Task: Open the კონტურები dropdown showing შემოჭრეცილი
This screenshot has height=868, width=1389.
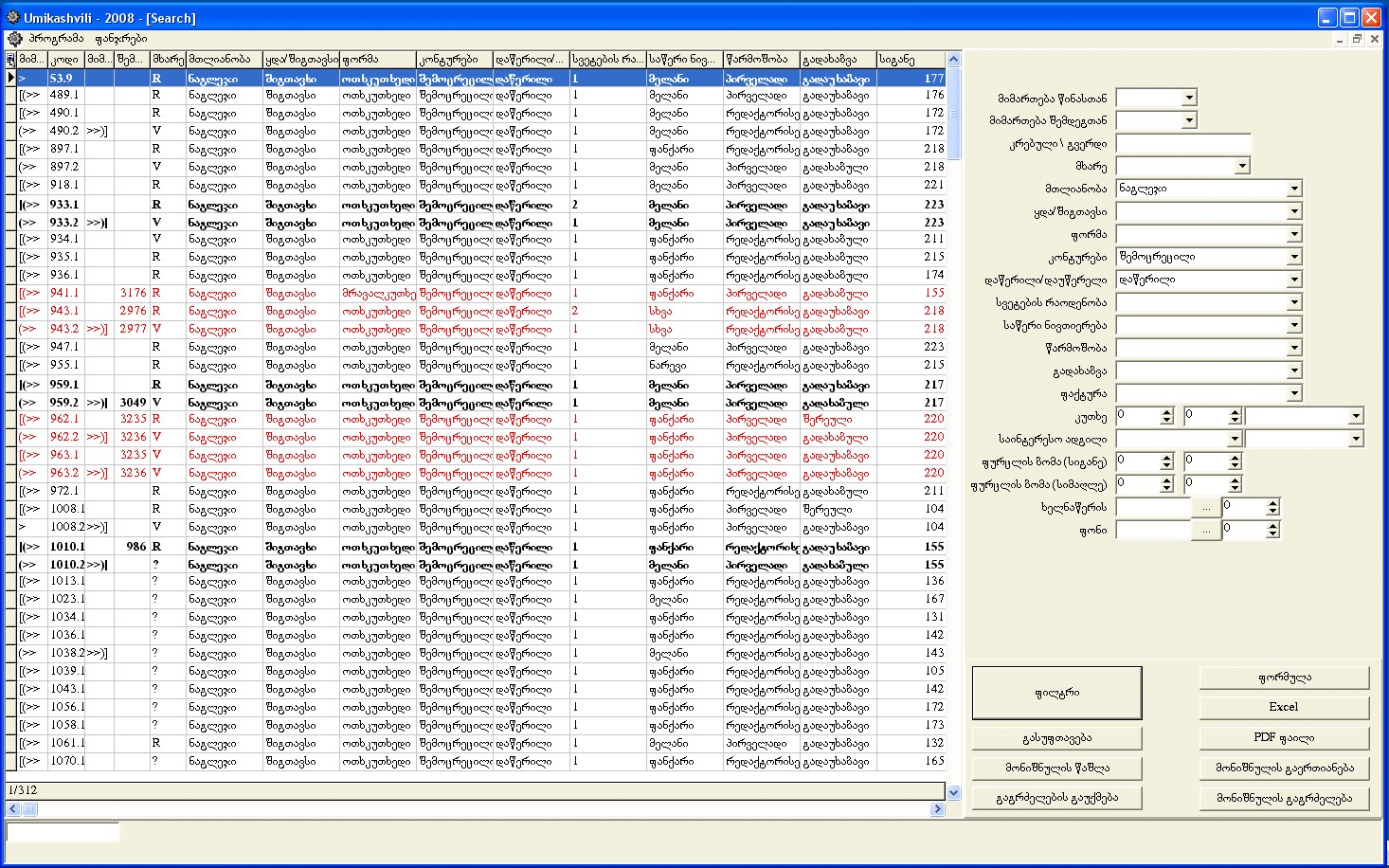Action: click(x=1294, y=257)
